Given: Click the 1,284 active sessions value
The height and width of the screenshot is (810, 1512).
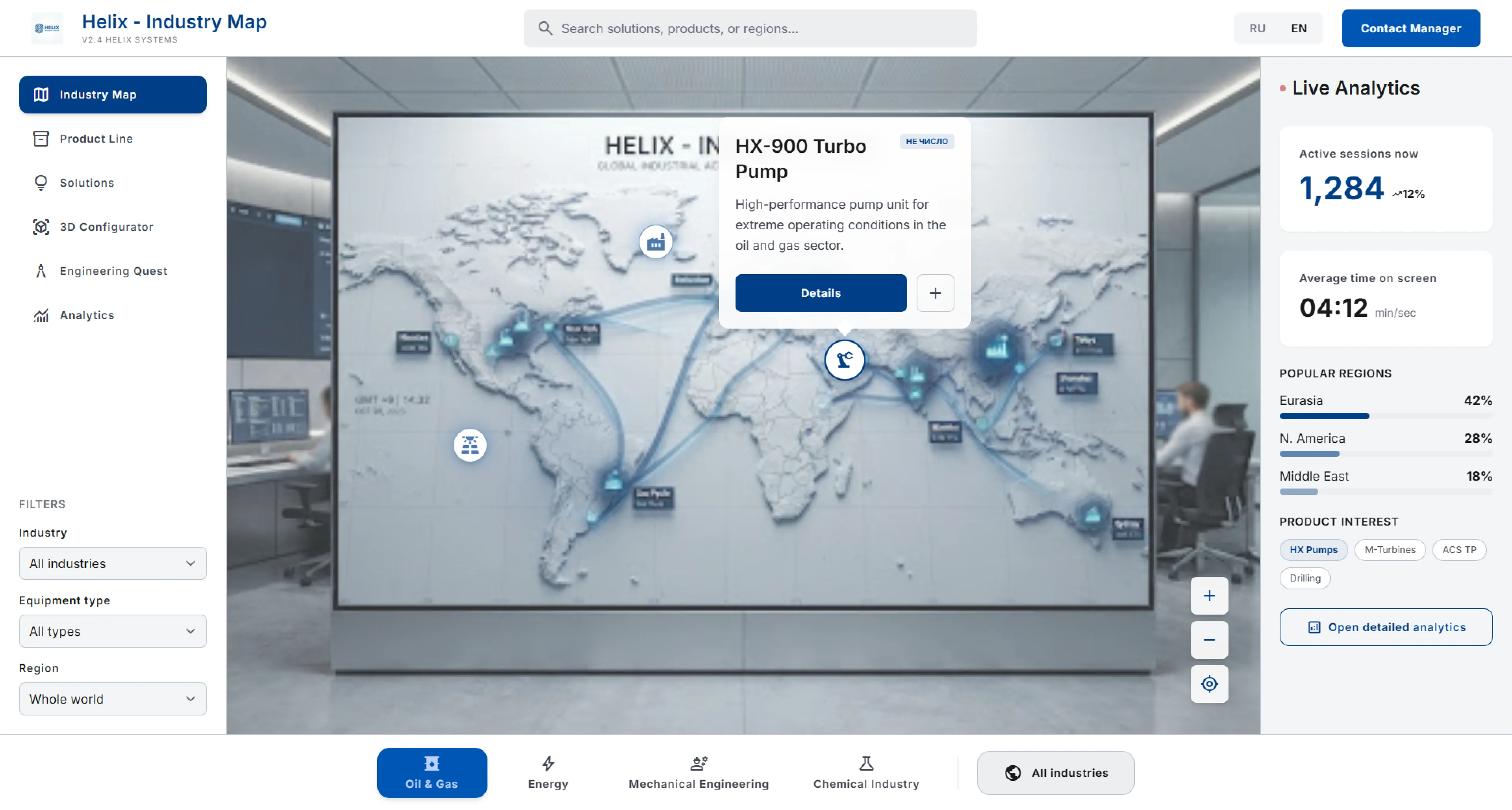Looking at the screenshot, I should pyautogui.click(x=1341, y=189).
